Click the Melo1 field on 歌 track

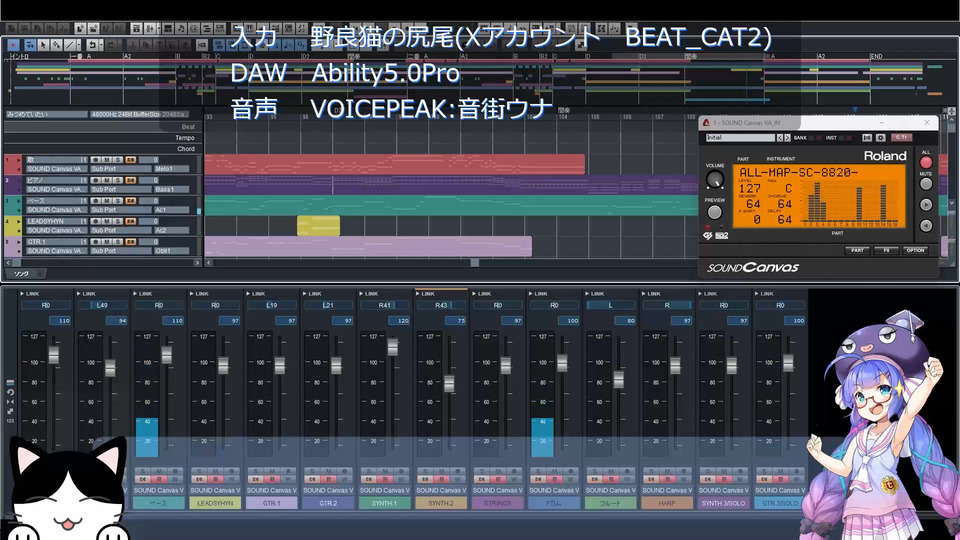click(x=171, y=168)
